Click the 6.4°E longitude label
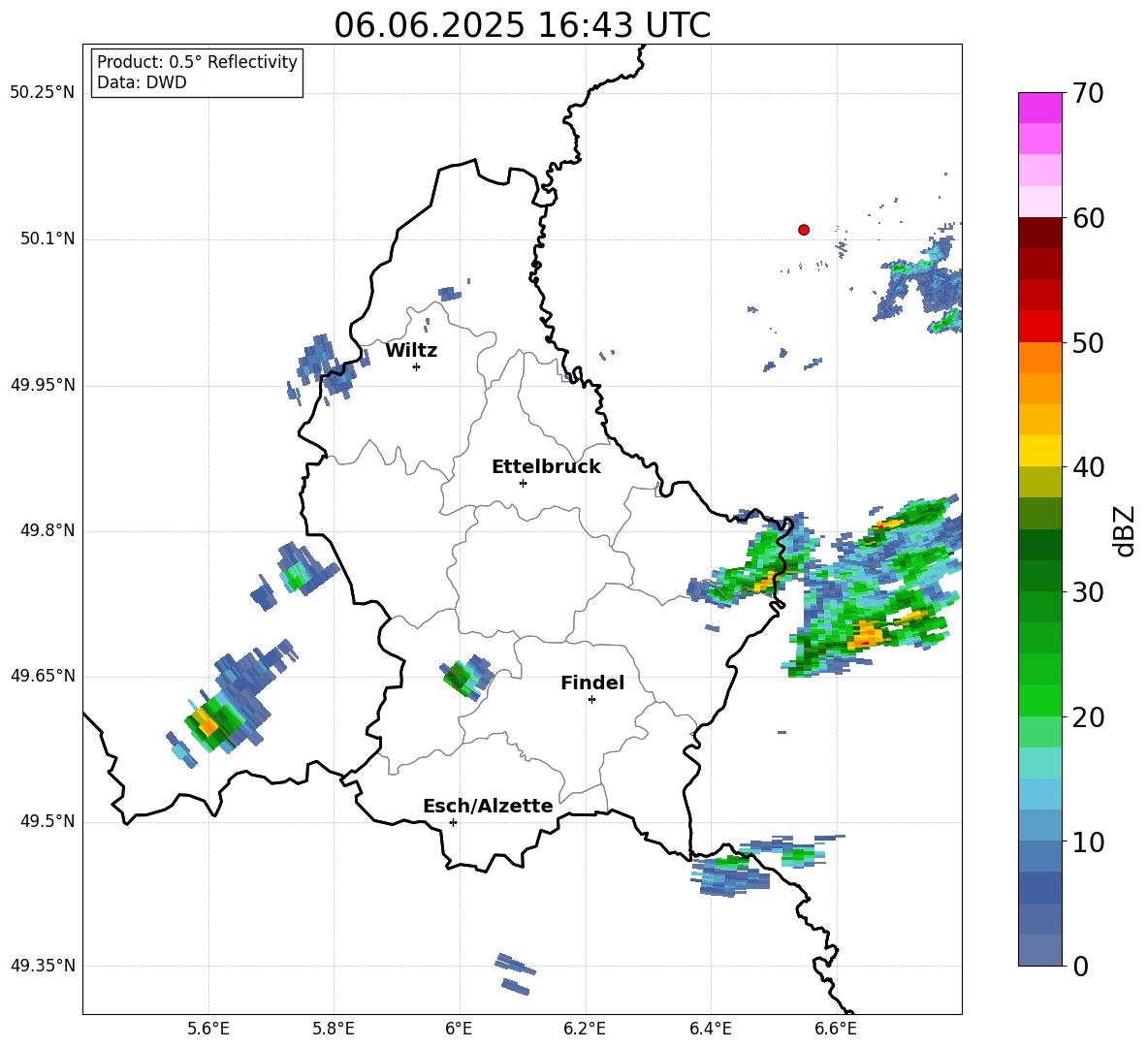This screenshot has height=1048, width=1148. pyautogui.click(x=710, y=1029)
